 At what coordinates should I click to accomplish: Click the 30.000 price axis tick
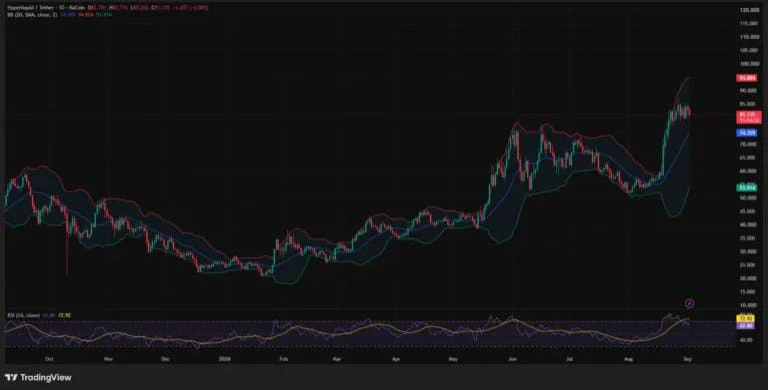pyautogui.click(x=749, y=251)
